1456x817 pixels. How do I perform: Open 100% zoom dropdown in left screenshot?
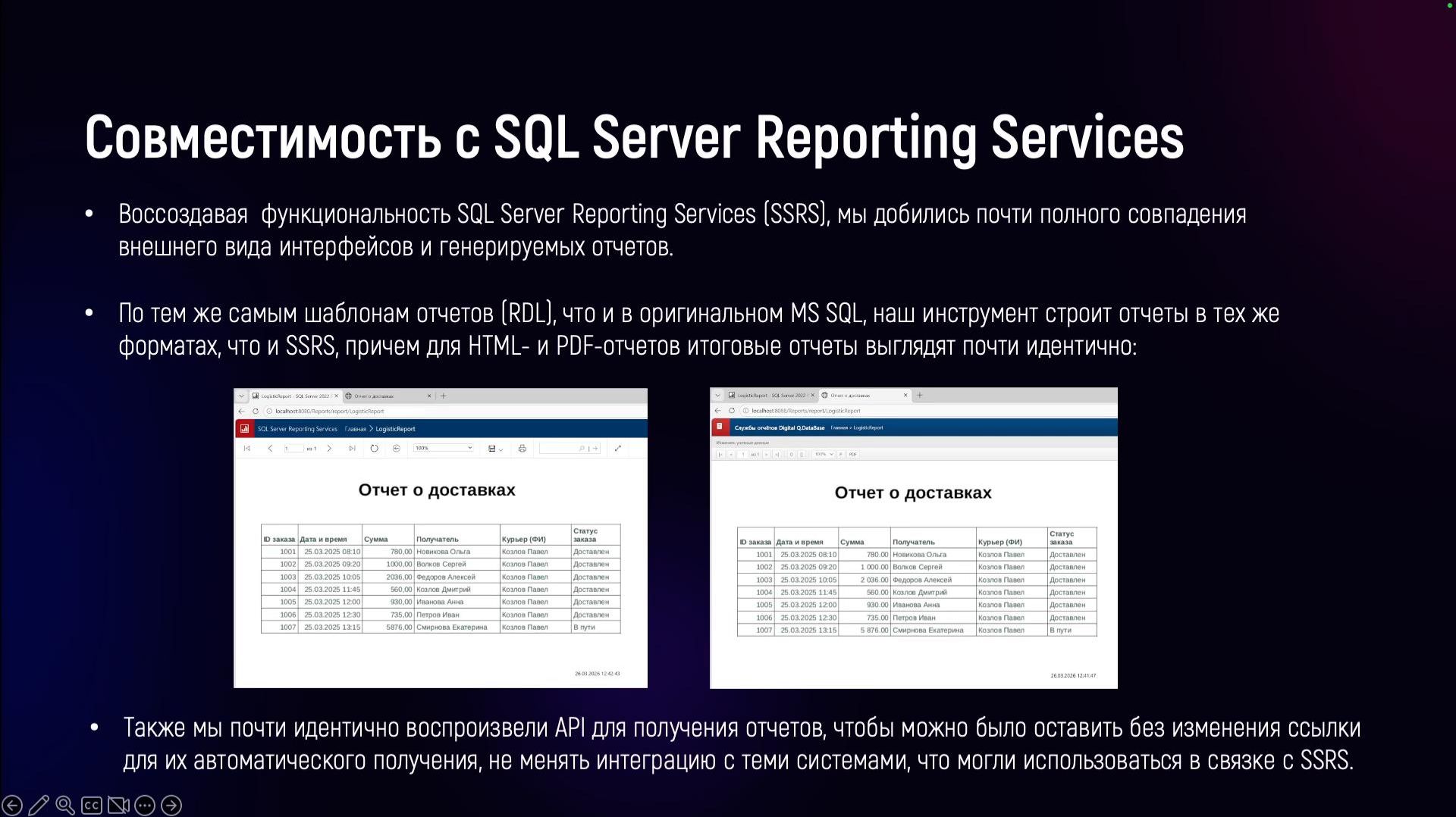coord(444,449)
